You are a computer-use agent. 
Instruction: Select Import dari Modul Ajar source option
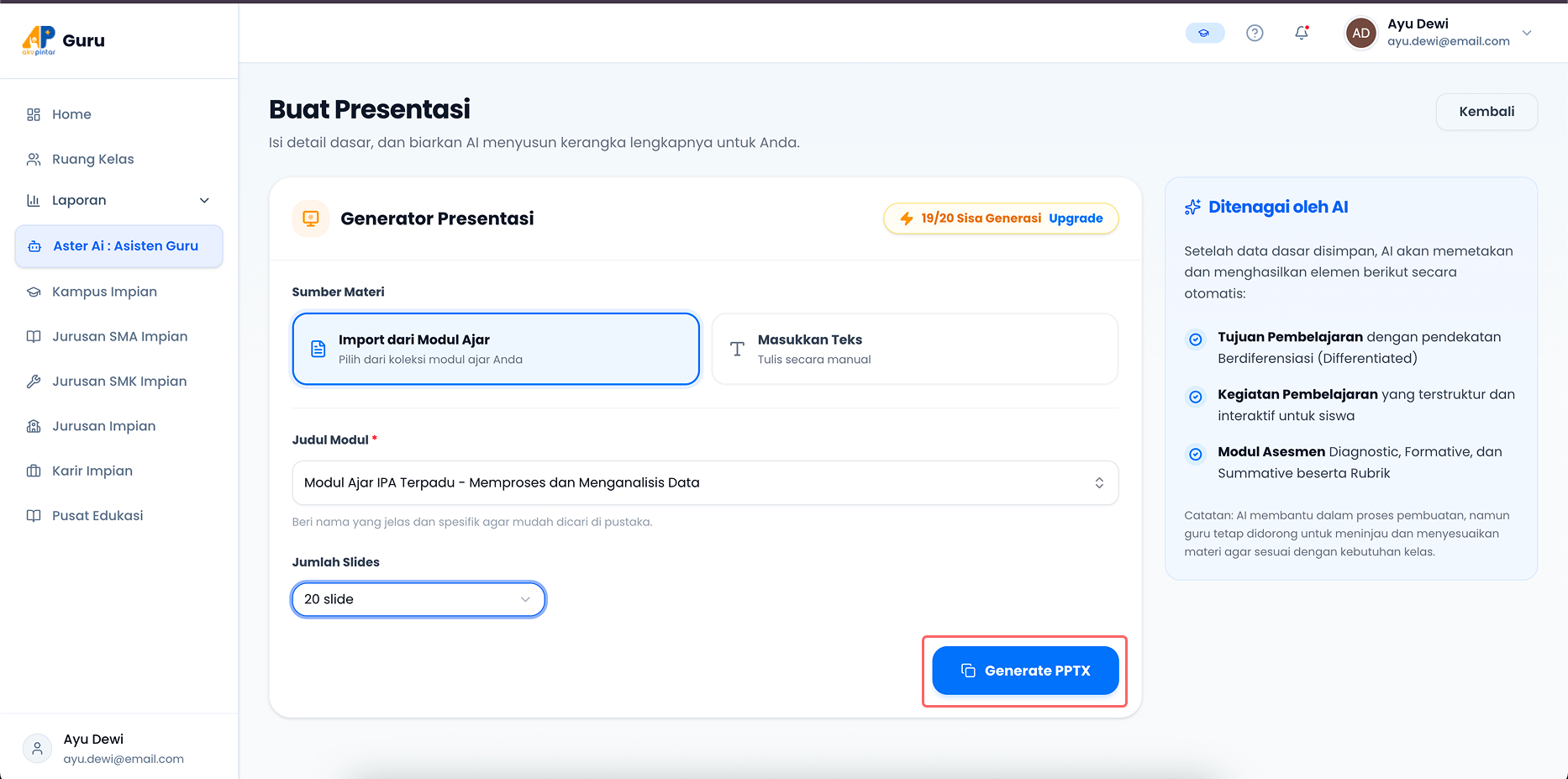[496, 349]
